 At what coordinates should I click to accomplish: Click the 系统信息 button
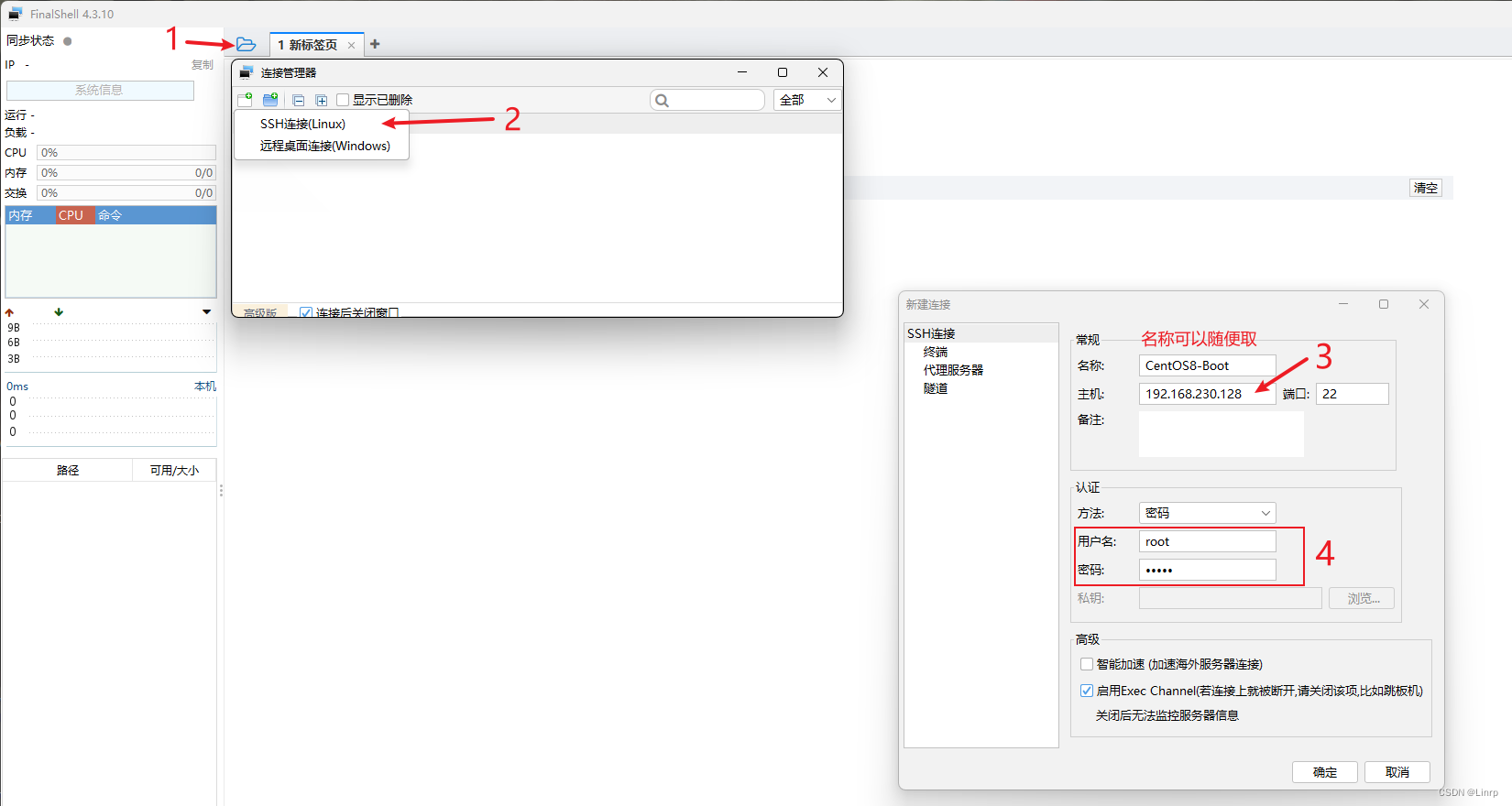pos(100,90)
